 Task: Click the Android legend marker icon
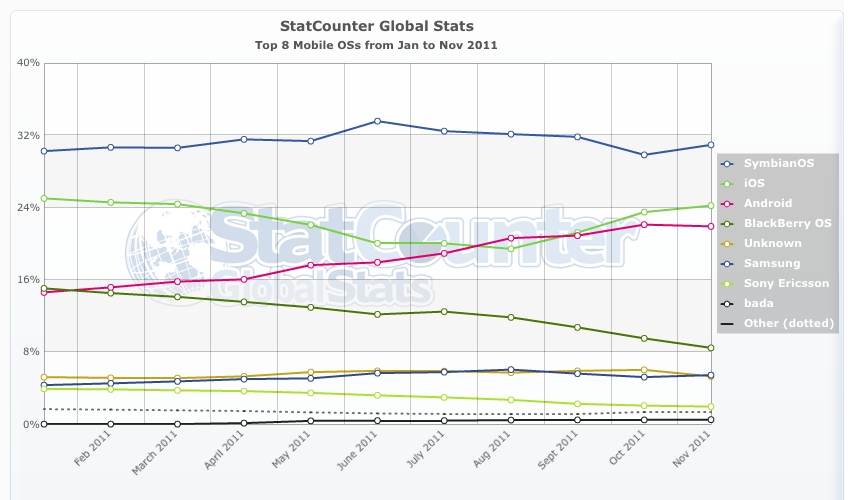coord(727,203)
